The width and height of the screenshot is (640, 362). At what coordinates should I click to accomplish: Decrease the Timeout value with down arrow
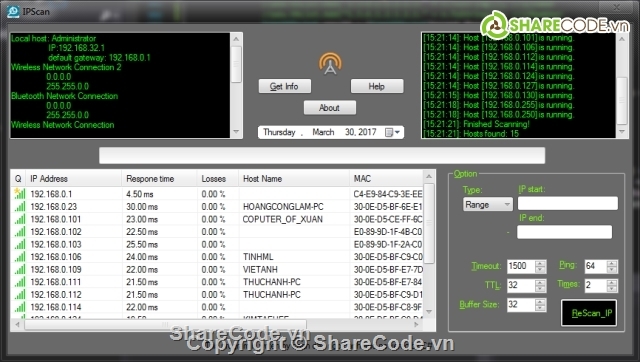(x=540, y=270)
